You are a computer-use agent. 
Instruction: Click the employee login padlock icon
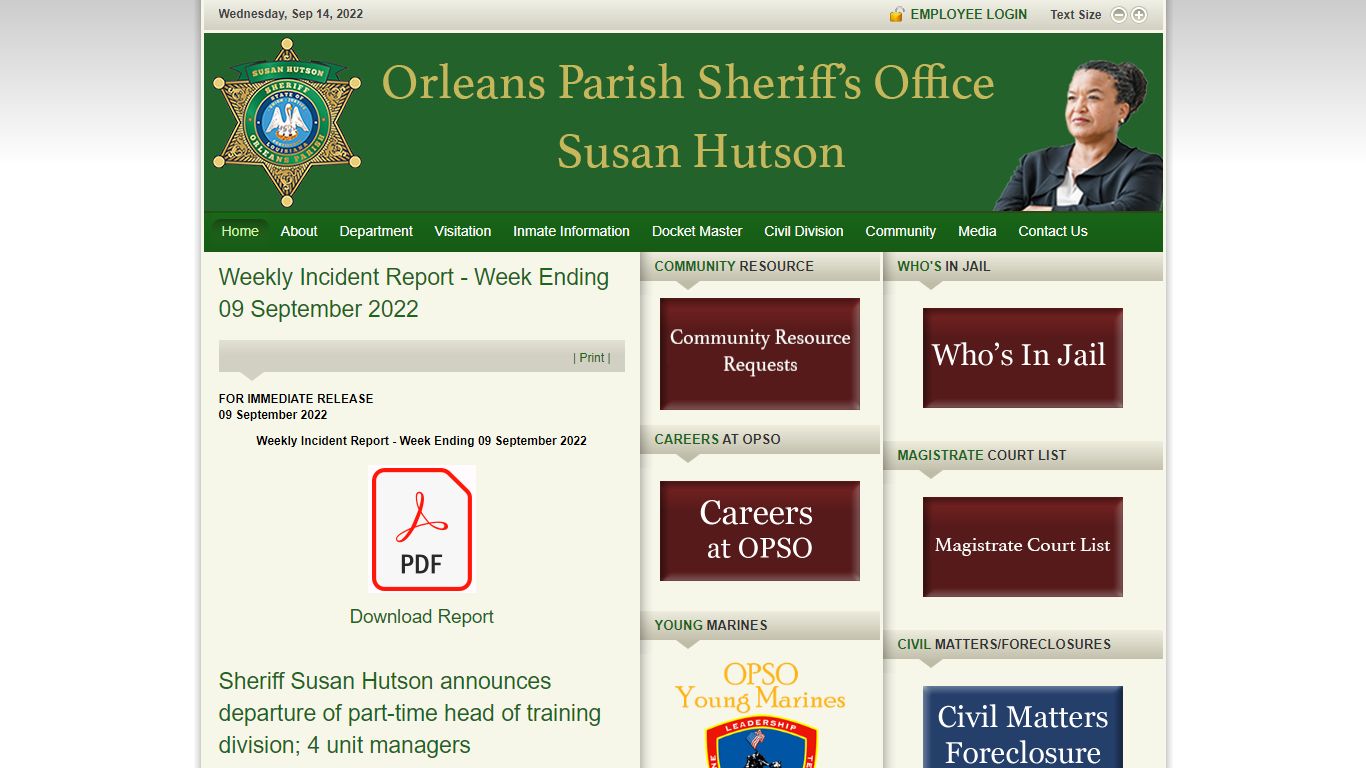click(897, 14)
